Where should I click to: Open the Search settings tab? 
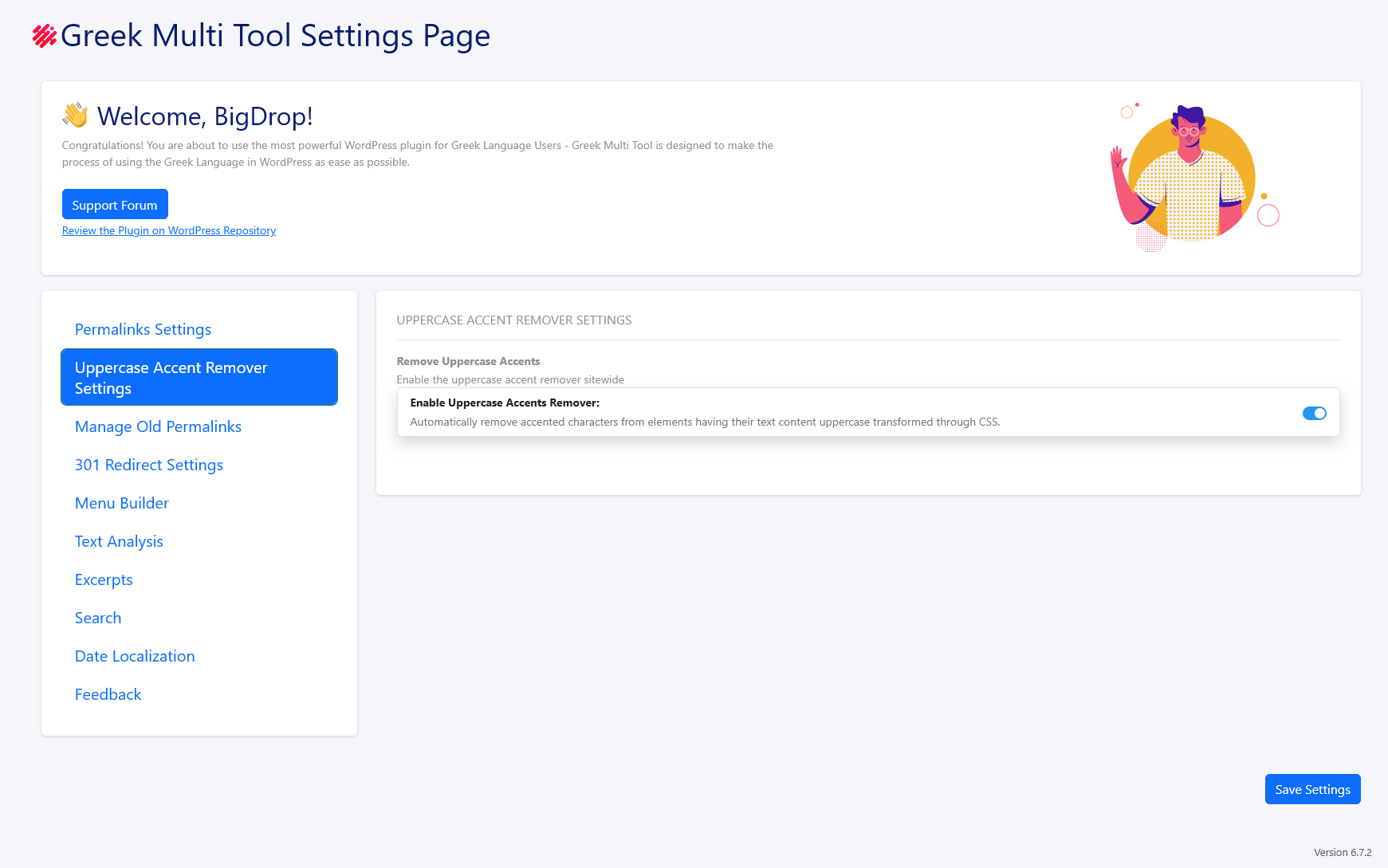98,618
